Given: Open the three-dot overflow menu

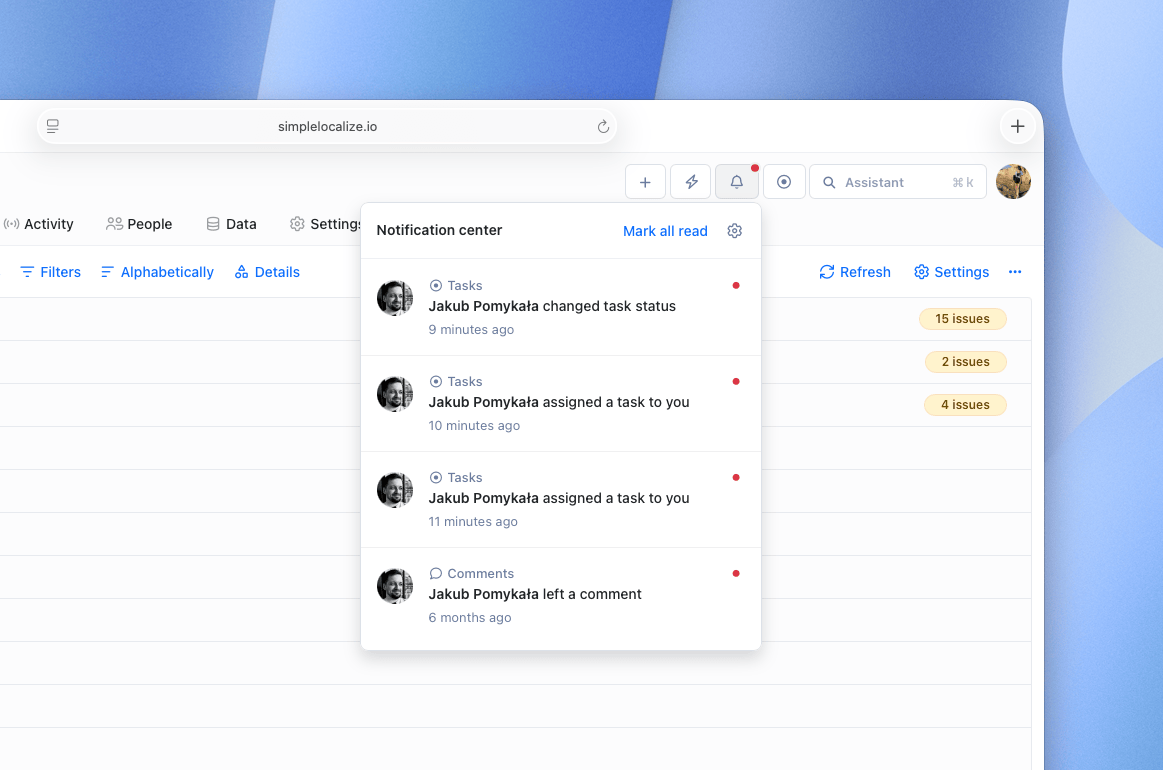Looking at the screenshot, I should [1015, 271].
